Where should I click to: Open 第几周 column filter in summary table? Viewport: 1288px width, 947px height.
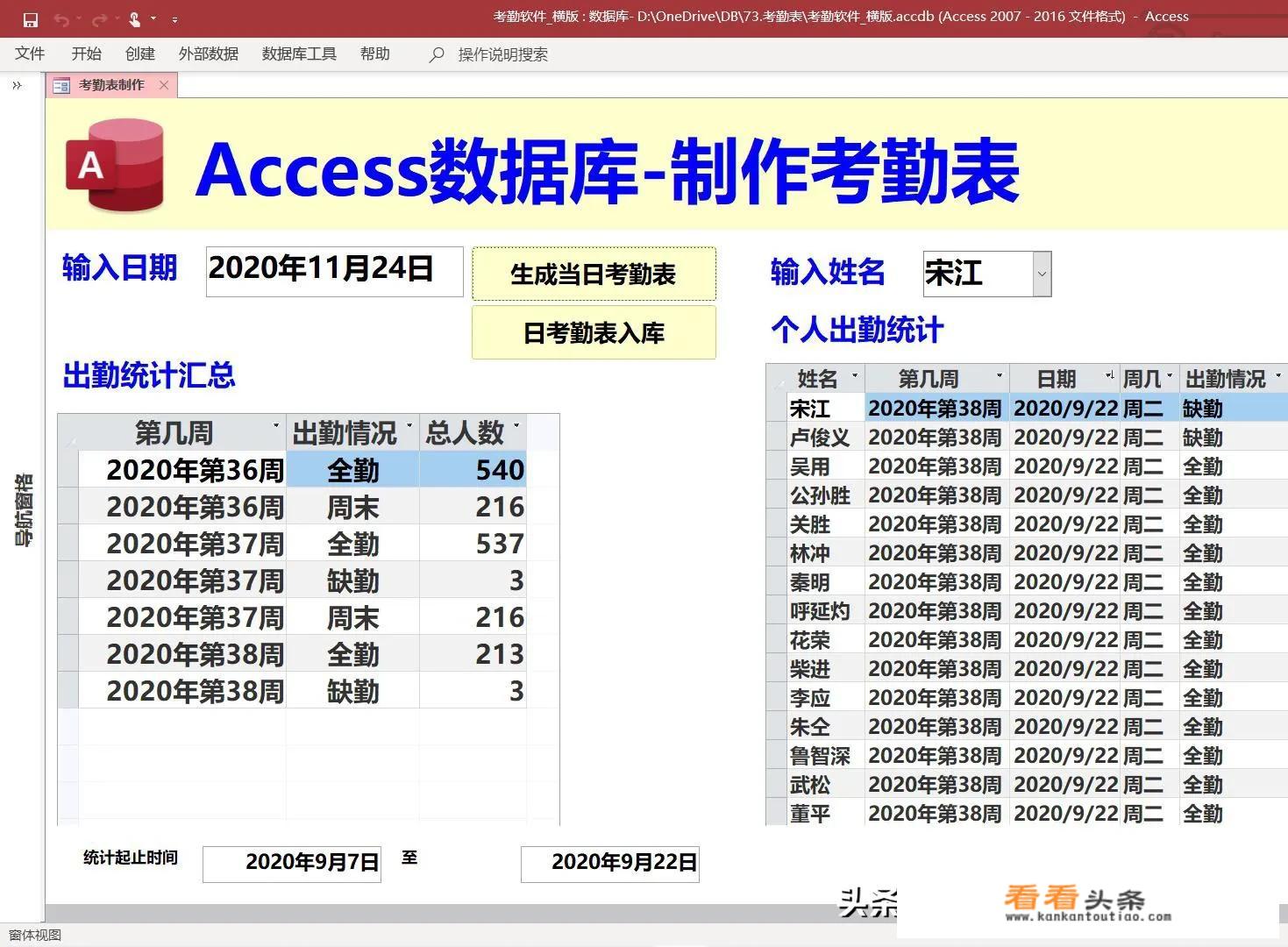point(275,427)
